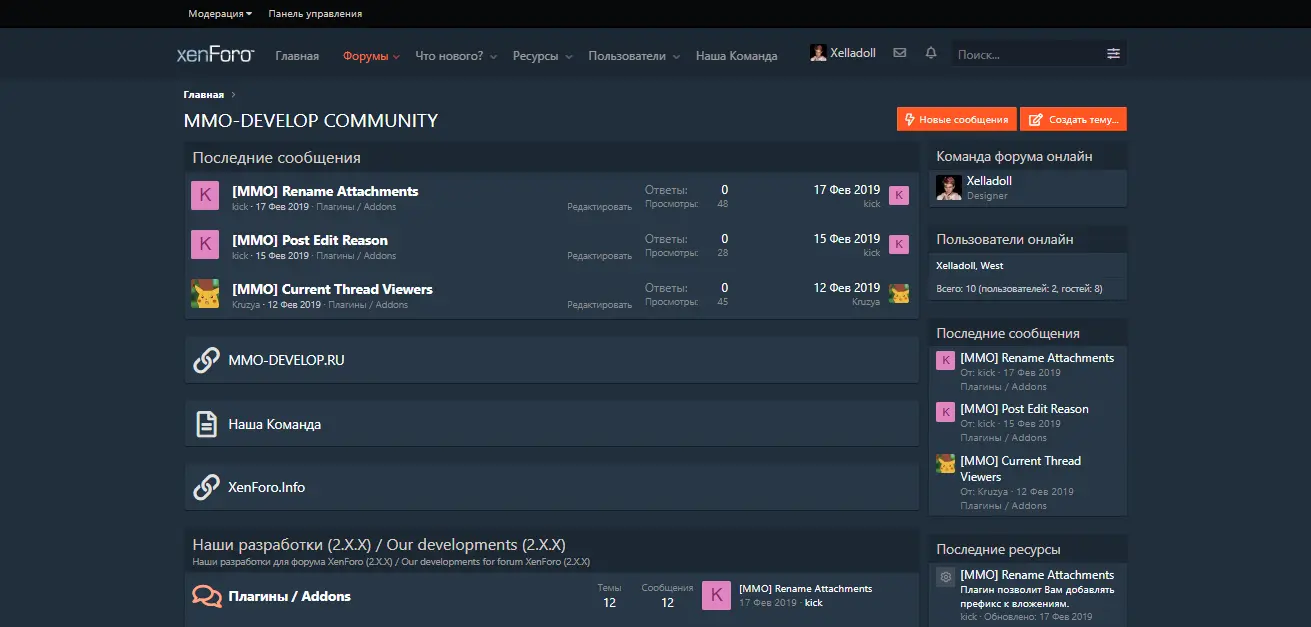1311x627 pixels.
Task: Expand the Что нового? dropdown arrow
Action: click(492, 57)
